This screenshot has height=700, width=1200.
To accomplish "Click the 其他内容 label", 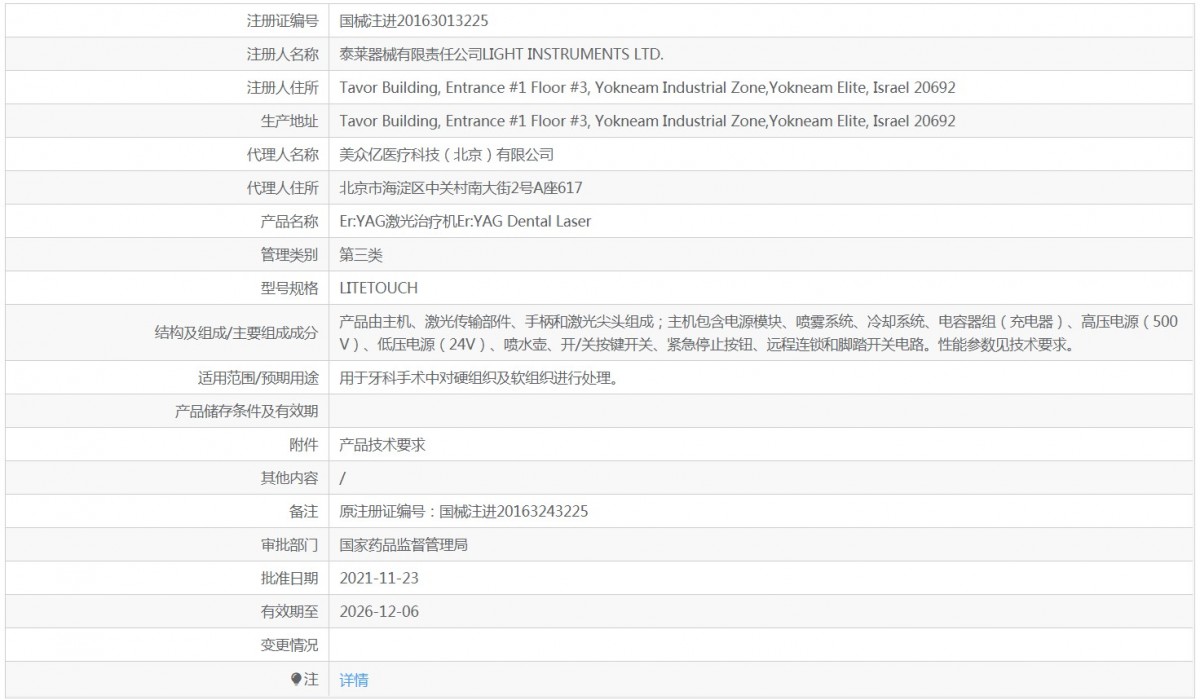I will click(290, 478).
